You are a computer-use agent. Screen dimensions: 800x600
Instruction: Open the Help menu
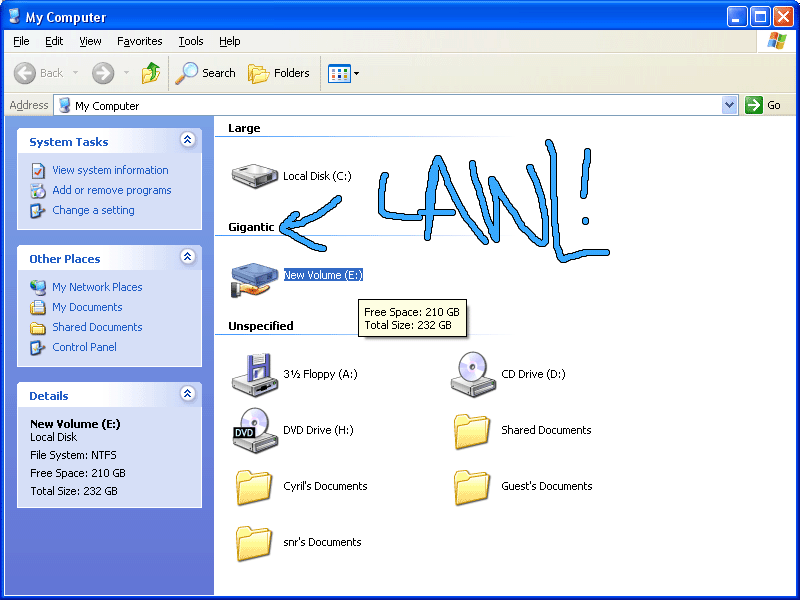230,41
